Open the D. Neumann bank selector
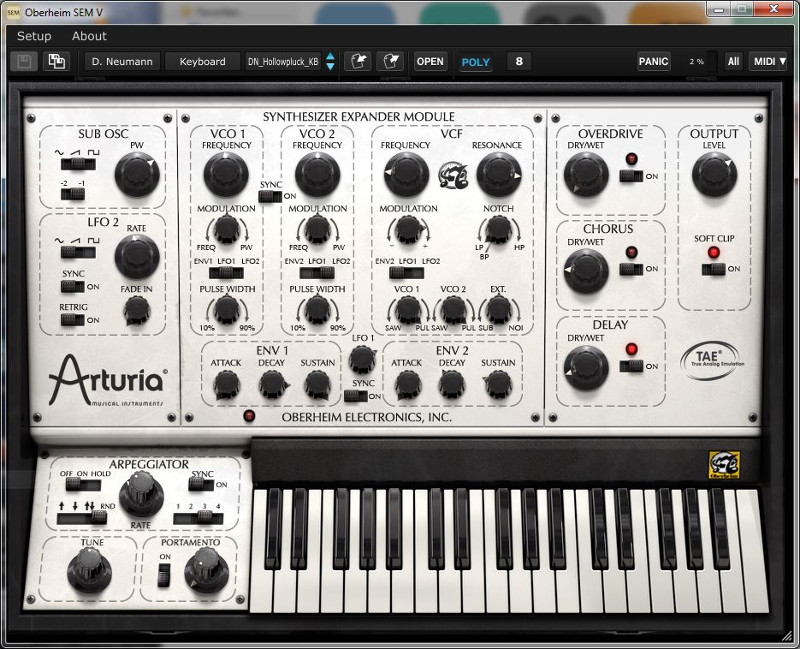This screenshot has width=800, height=649. coord(122,62)
